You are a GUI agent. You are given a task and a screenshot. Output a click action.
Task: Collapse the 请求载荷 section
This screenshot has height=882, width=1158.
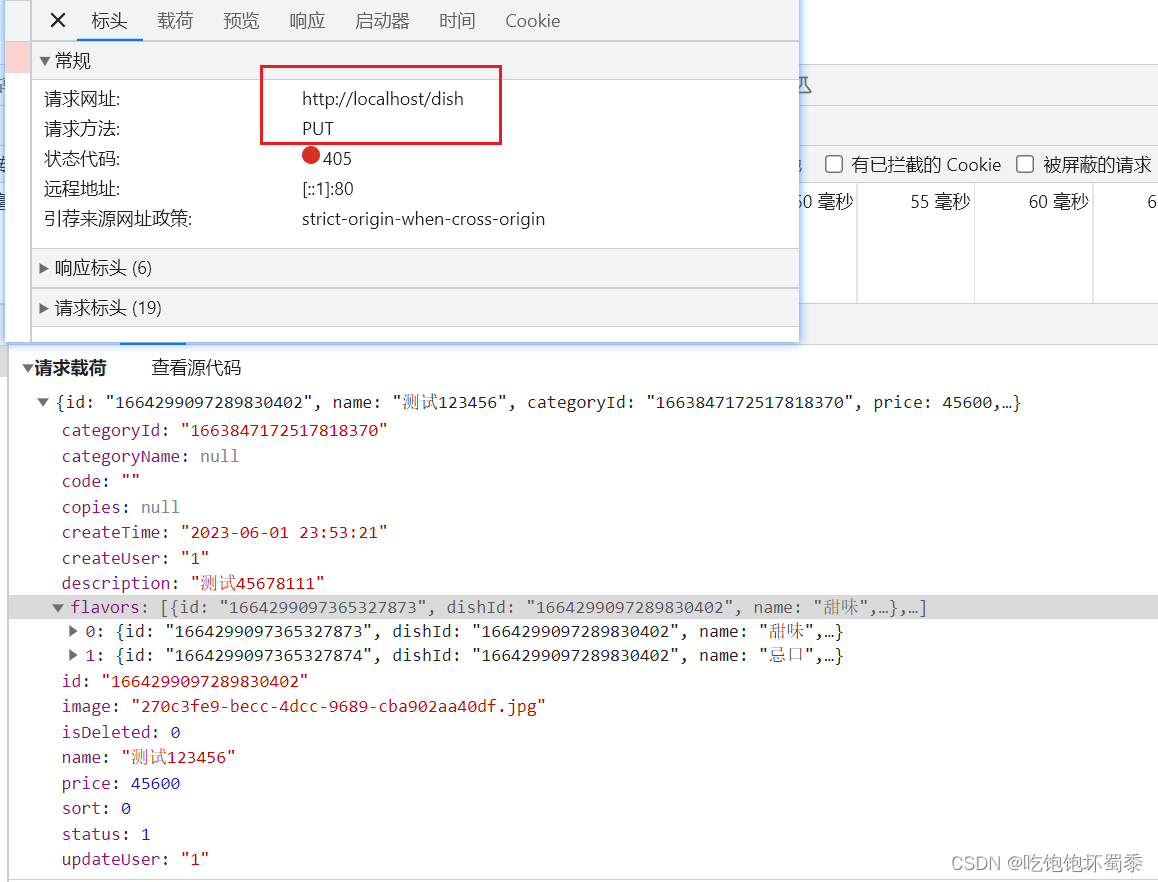pos(27,368)
